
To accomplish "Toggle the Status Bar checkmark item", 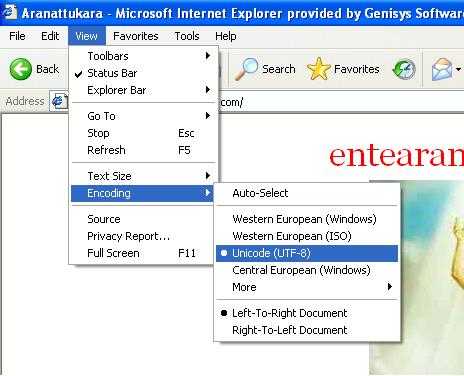I will coord(144,73).
